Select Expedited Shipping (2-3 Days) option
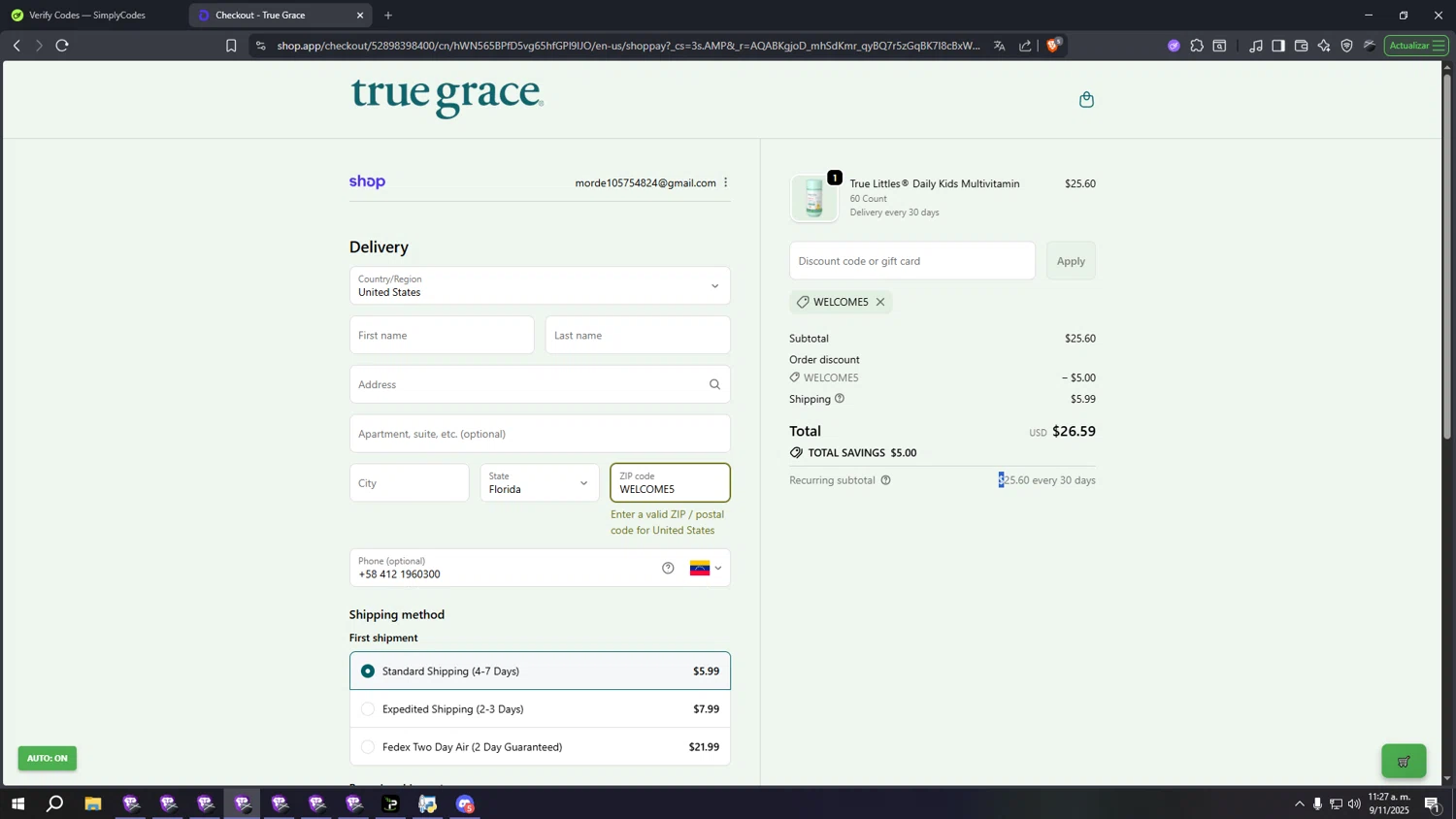The width and height of the screenshot is (1456, 819). click(540, 709)
